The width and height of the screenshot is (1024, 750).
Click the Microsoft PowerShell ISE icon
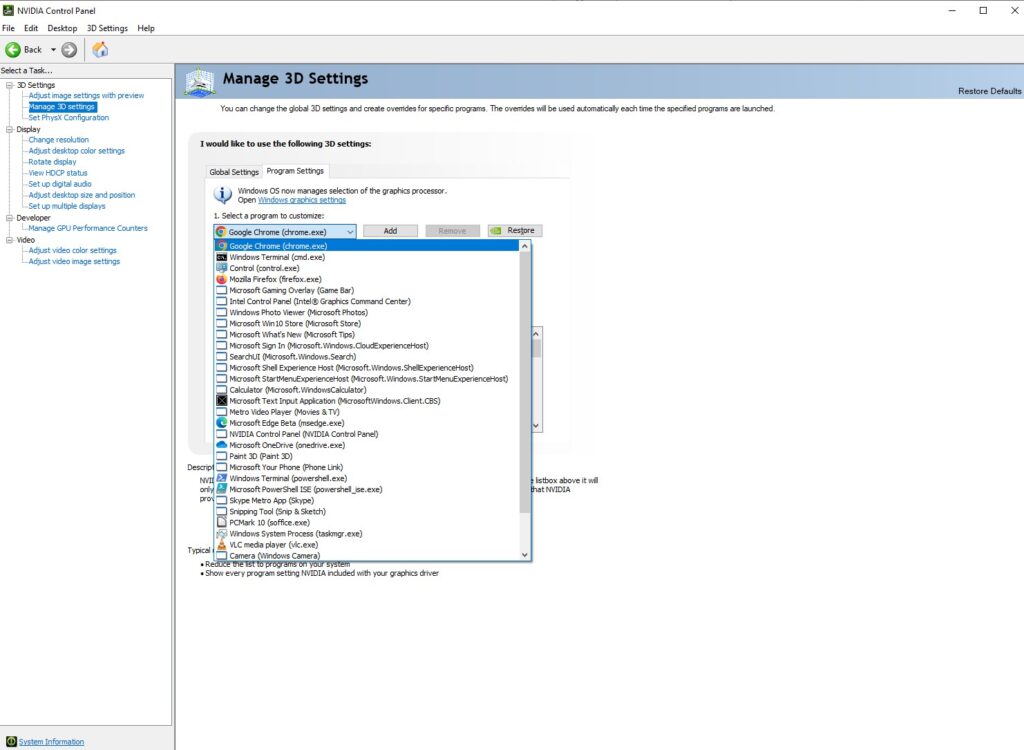pos(221,489)
